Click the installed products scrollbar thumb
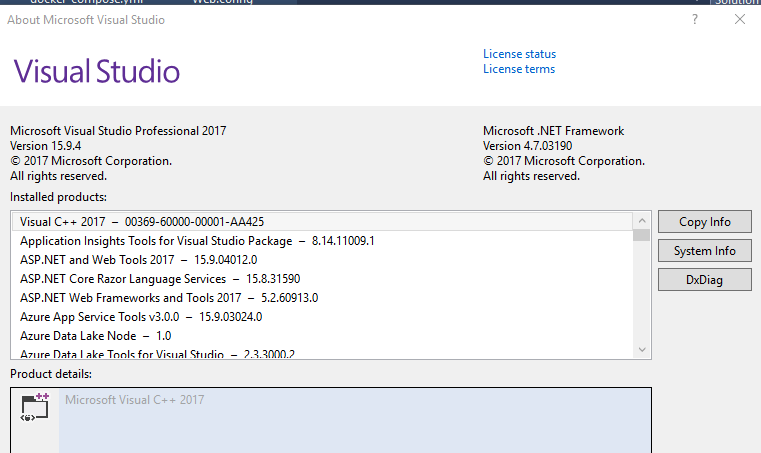The height and width of the screenshot is (453, 761). (x=642, y=235)
